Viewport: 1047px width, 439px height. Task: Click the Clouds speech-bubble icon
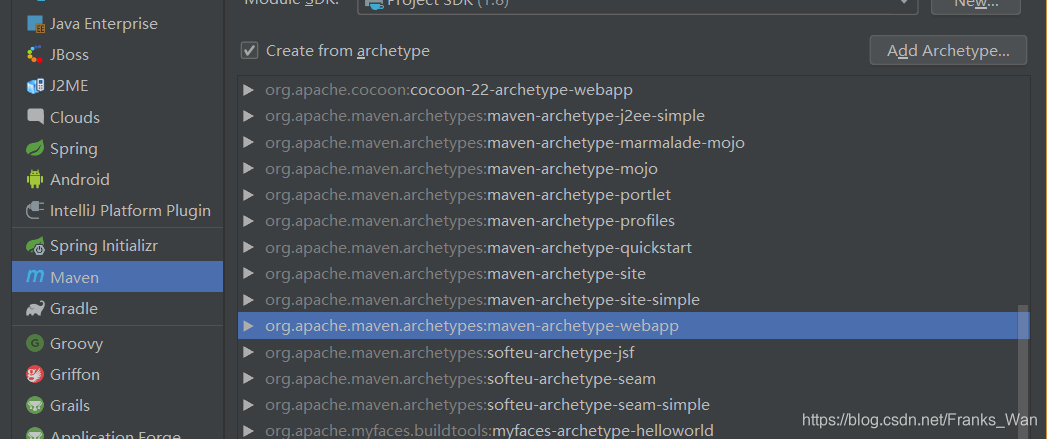point(35,117)
